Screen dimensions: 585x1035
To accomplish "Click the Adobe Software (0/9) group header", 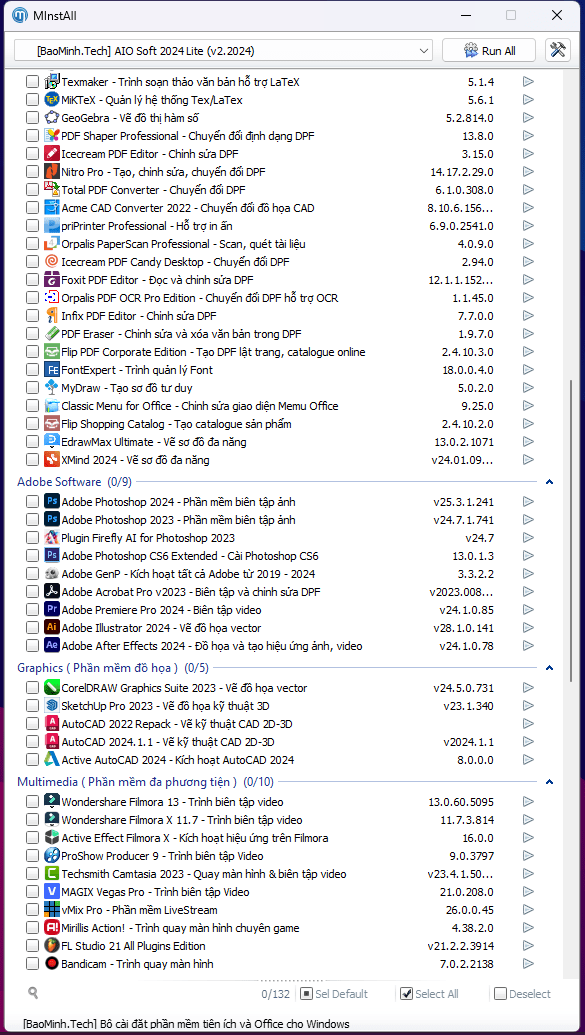I will 75,482.
